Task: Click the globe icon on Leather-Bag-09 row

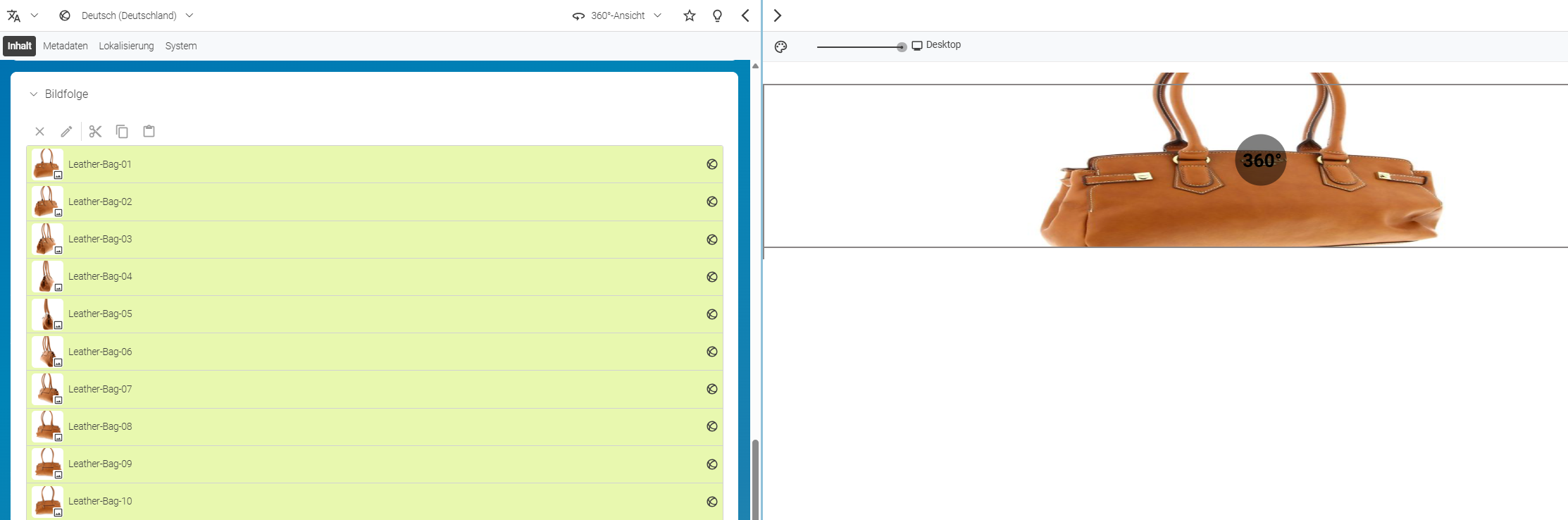Action: (712, 464)
